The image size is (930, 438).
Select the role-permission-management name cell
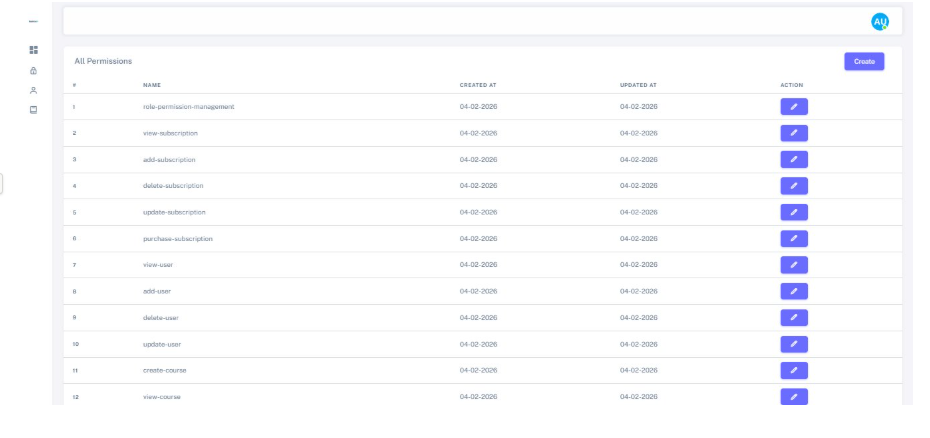coord(189,107)
